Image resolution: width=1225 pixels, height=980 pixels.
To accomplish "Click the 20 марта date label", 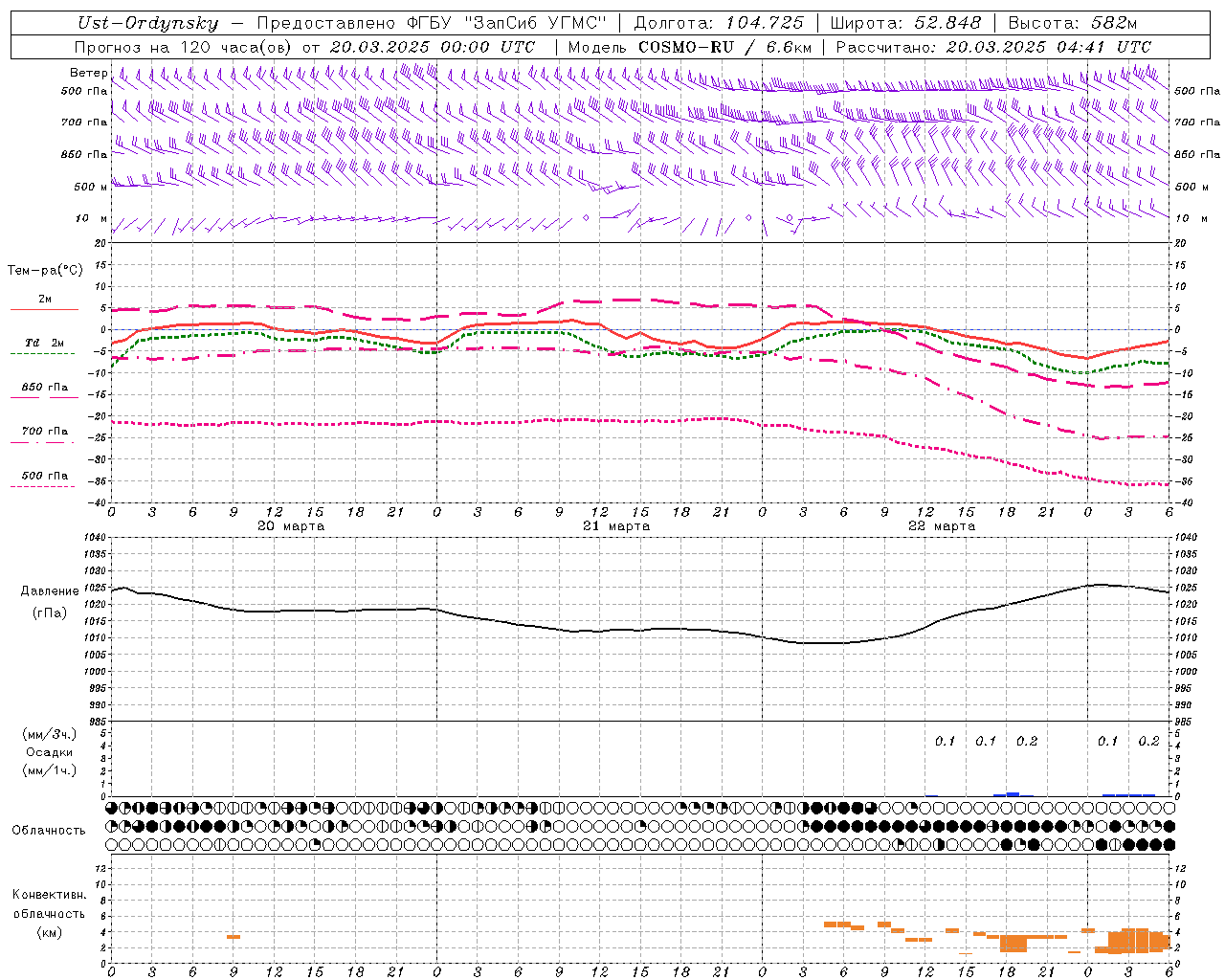I will pyautogui.click(x=291, y=525).
